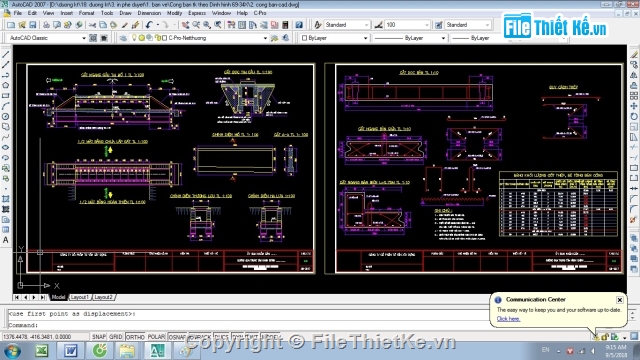
Task: Click the Save icon in toolbar
Action: tap(33, 25)
